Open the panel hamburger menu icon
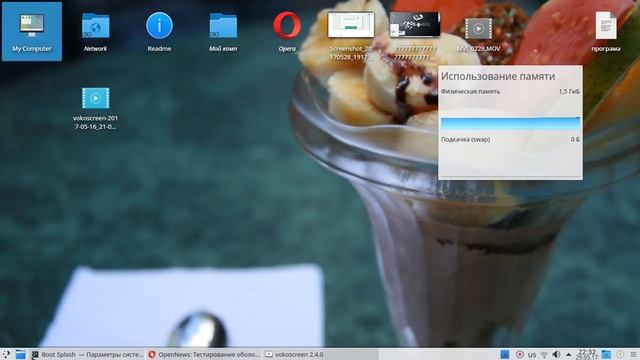 point(633,354)
